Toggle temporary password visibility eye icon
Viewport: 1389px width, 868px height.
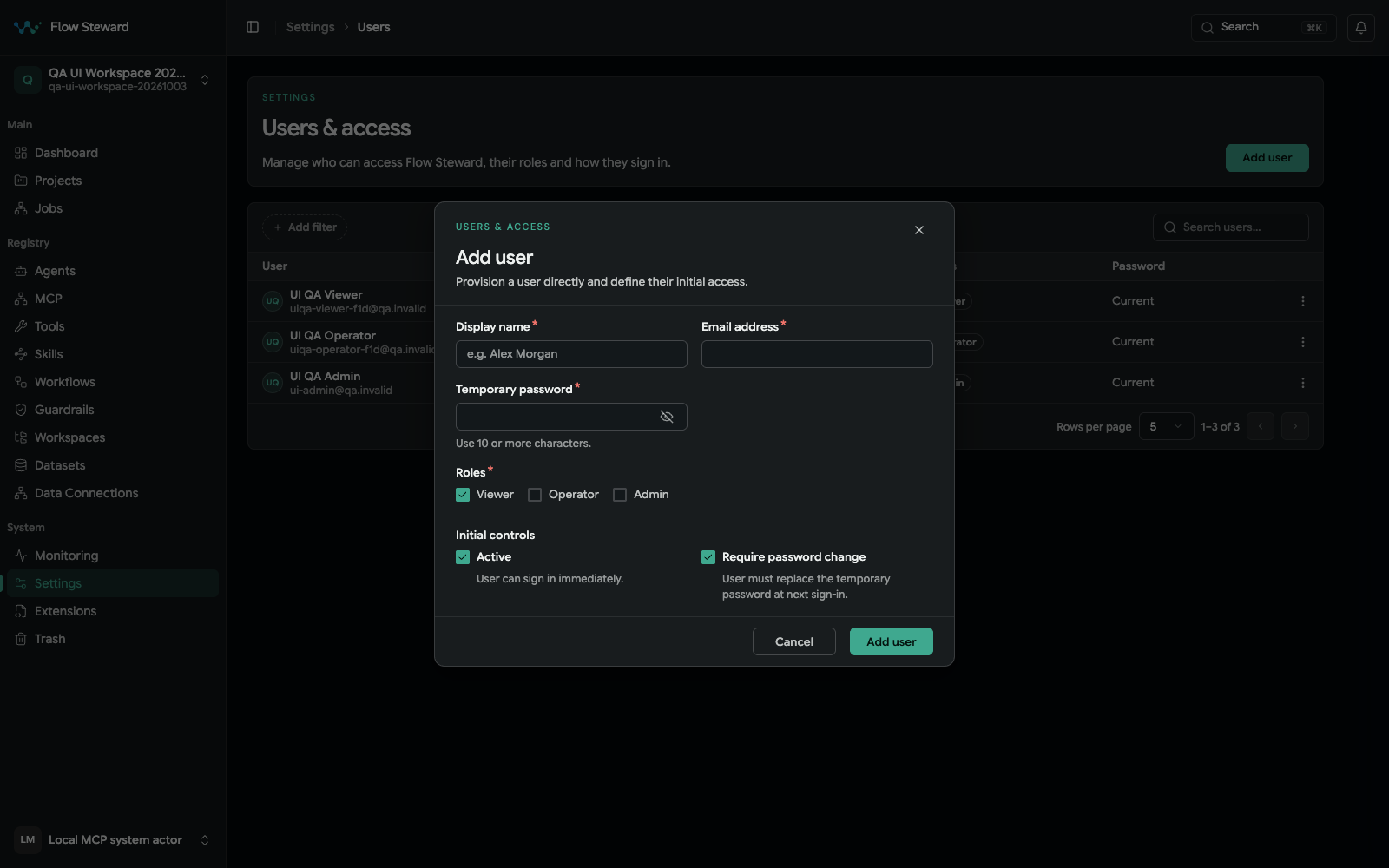[667, 417]
